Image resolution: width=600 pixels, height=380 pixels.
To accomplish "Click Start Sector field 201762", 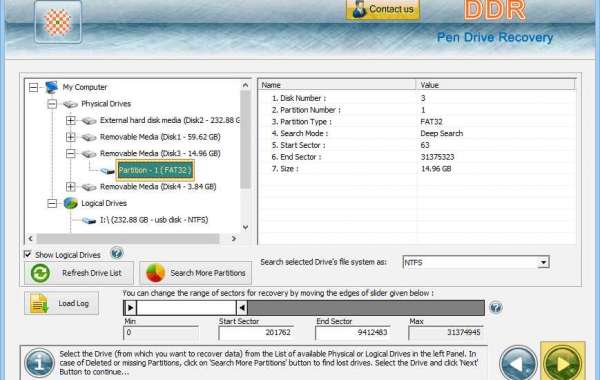I will (x=256, y=333).
